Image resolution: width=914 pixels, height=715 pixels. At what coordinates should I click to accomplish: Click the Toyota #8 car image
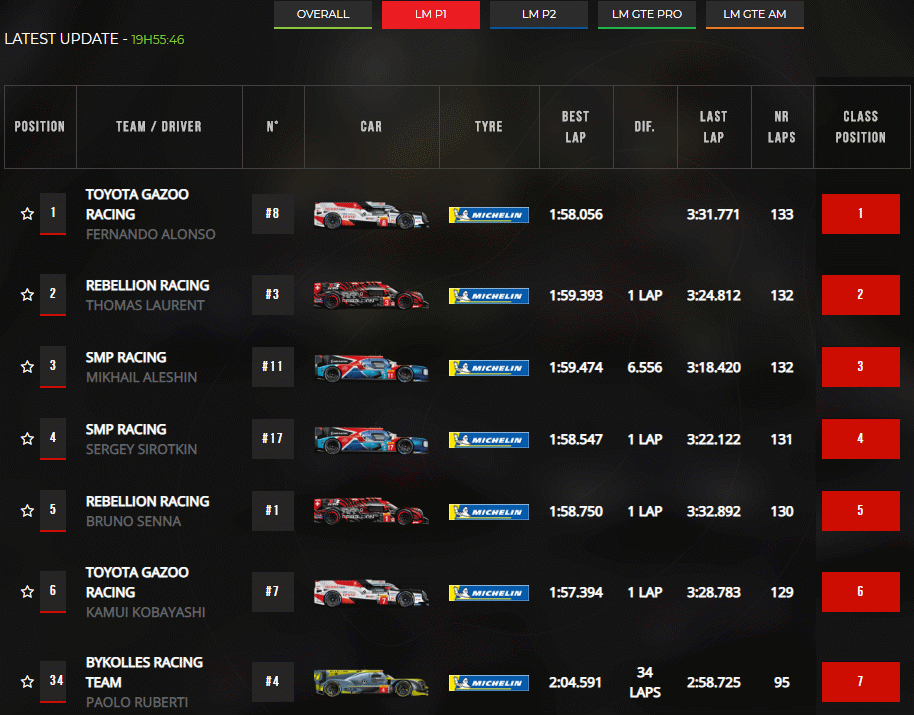coord(371,215)
